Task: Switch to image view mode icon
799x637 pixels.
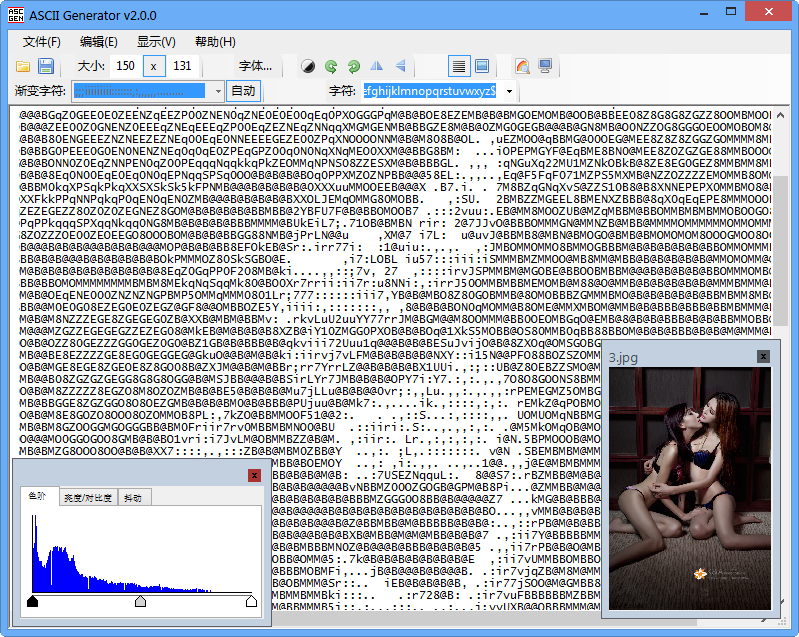Action: [482, 66]
